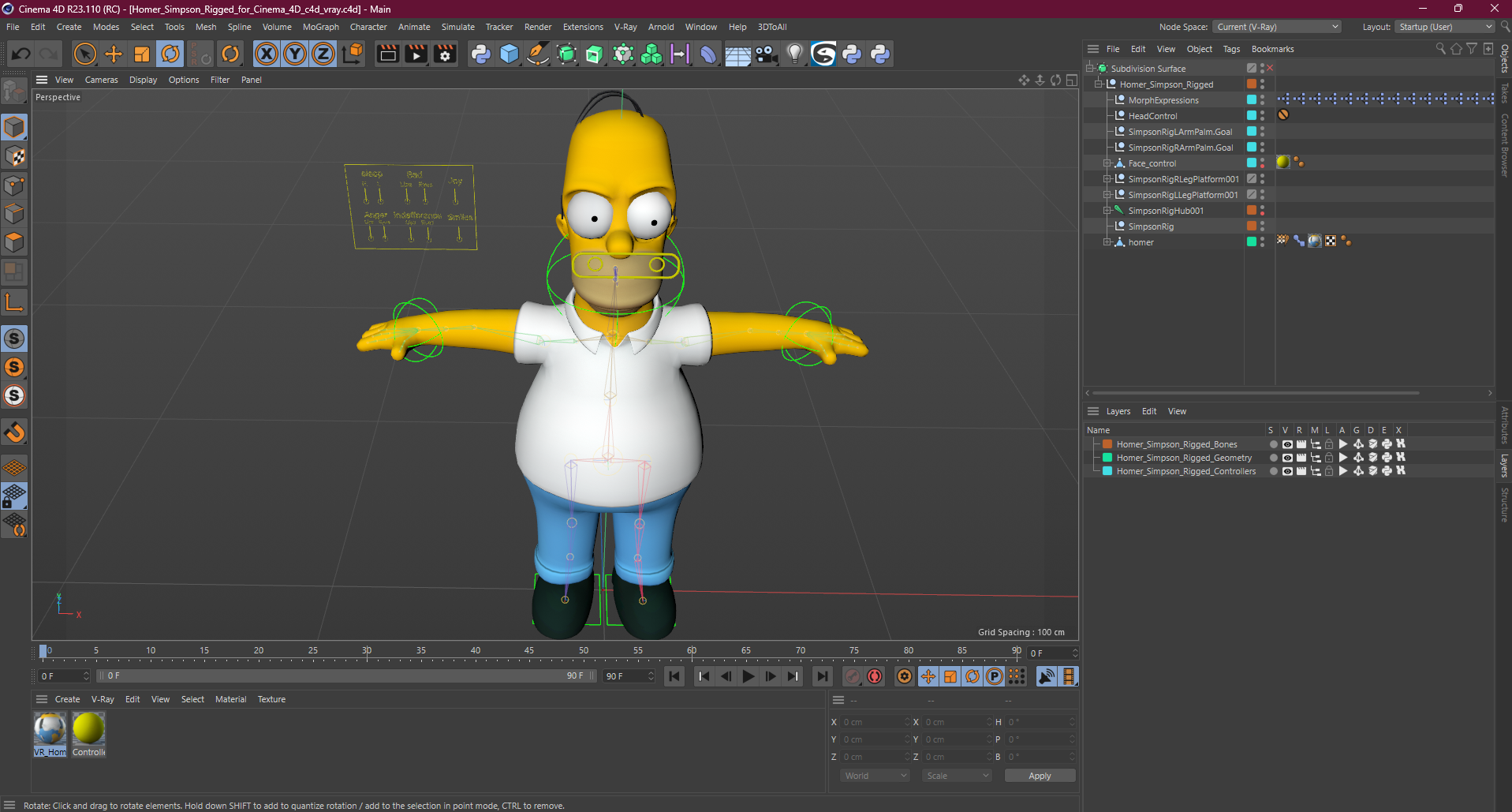This screenshot has height=812, width=1512.
Task: Click the Record Active Objects button
Action: pos(853,676)
